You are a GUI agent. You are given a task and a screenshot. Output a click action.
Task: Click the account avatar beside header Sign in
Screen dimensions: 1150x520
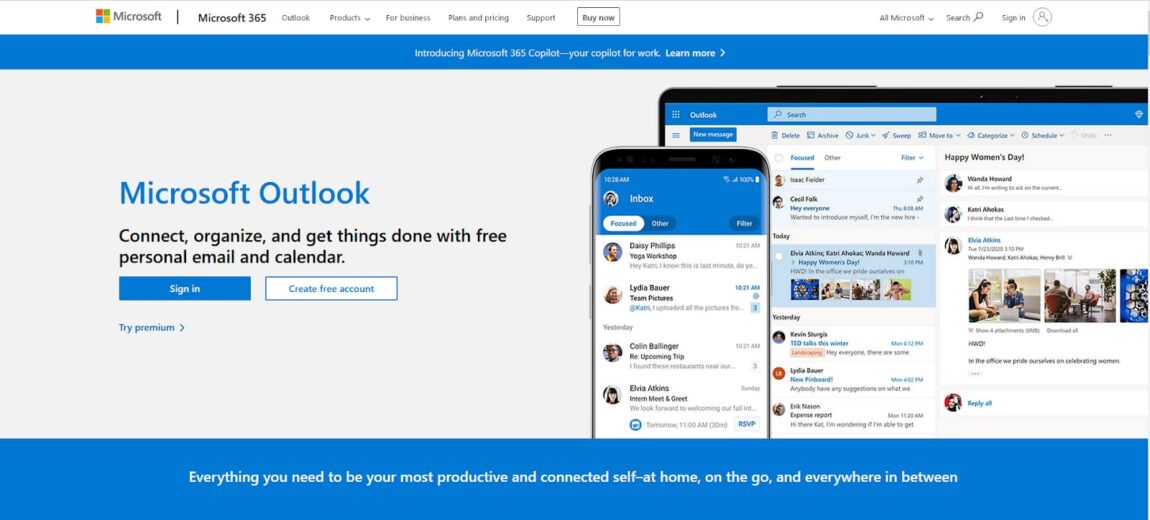pyautogui.click(x=1042, y=17)
